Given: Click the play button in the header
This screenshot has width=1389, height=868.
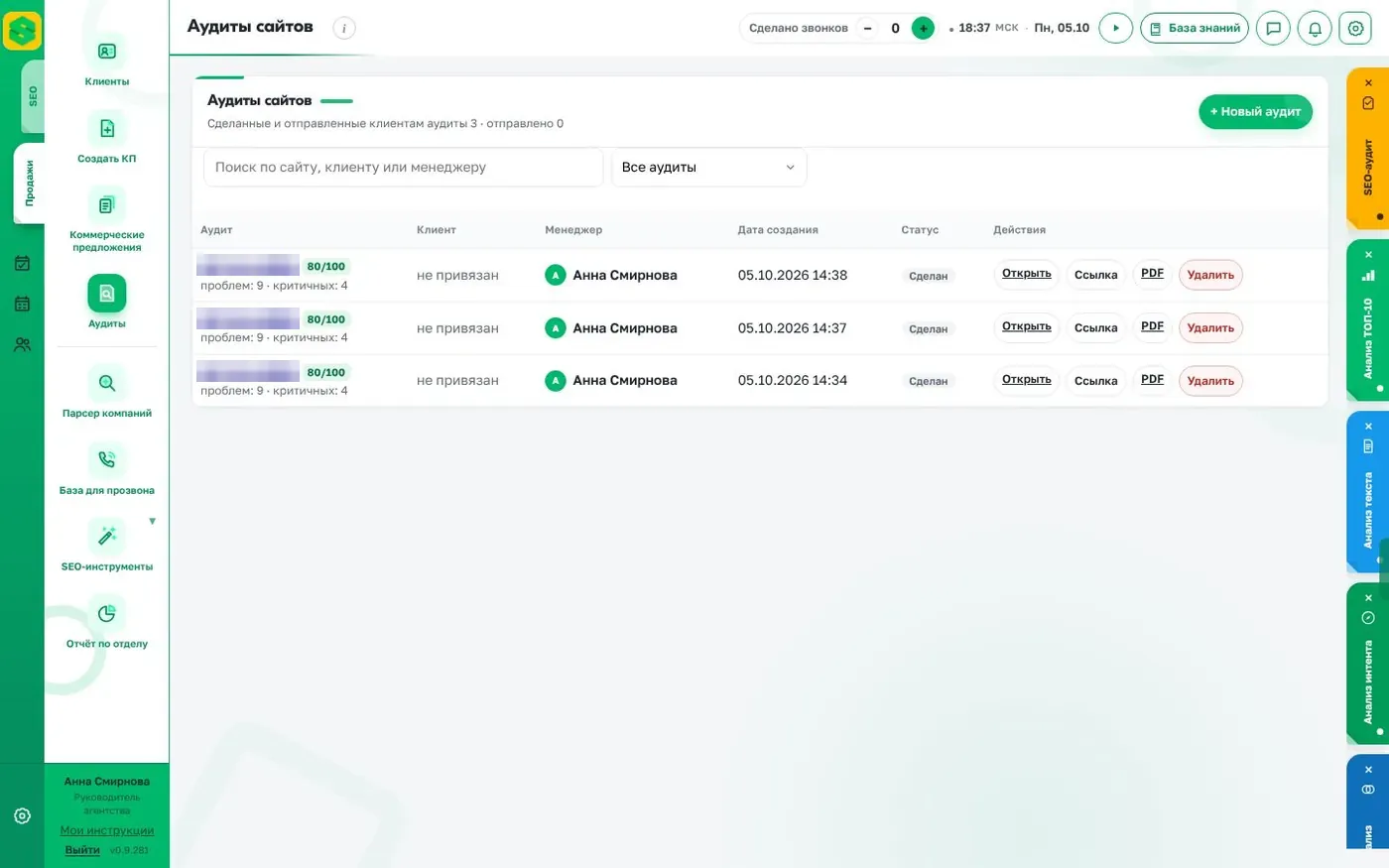Looking at the screenshot, I should [x=1116, y=28].
